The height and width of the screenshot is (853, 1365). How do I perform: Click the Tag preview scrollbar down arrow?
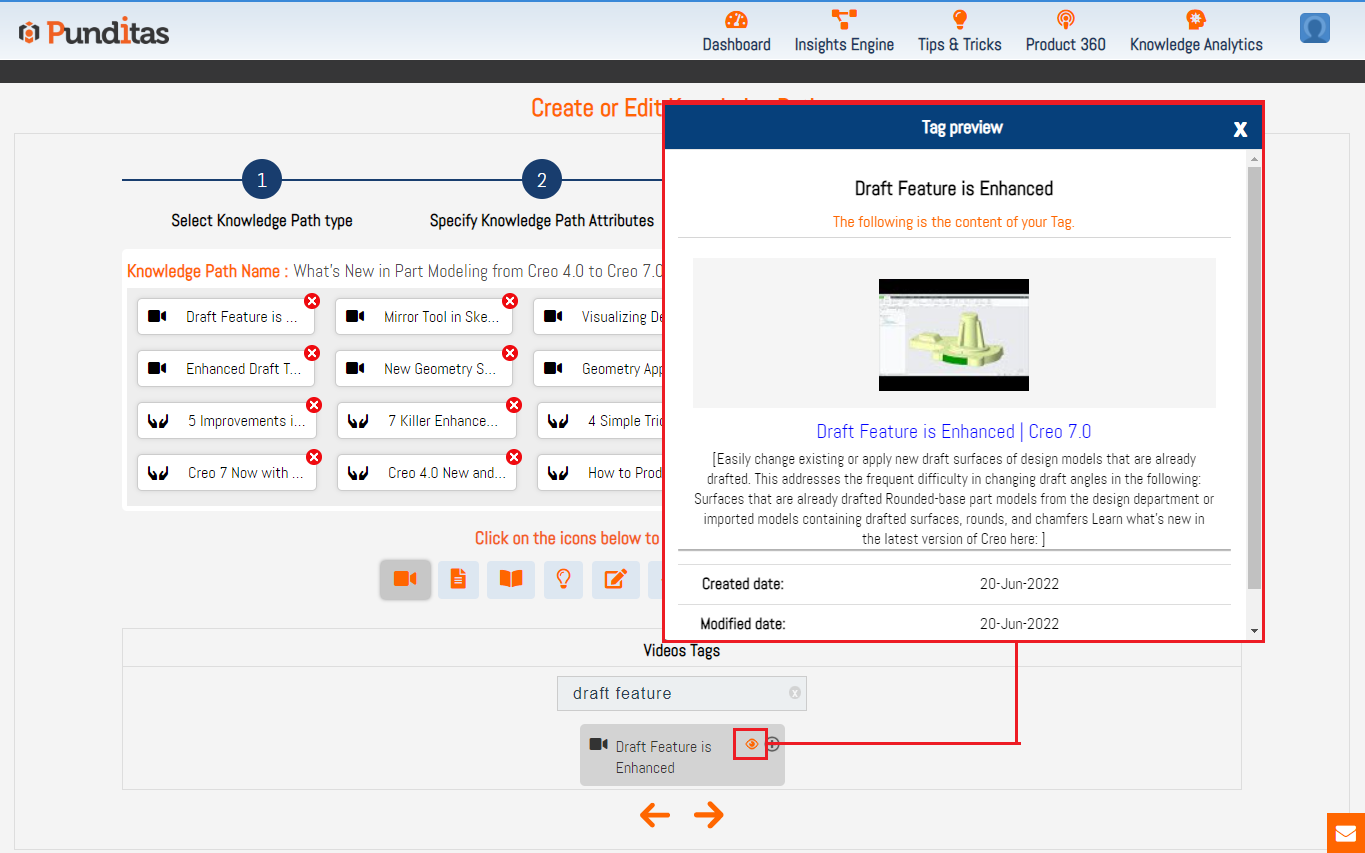(1255, 631)
